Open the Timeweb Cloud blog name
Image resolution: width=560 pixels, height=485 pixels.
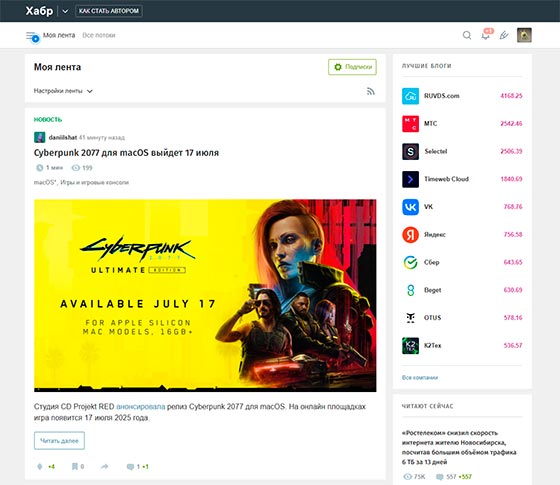tap(446, 179)
